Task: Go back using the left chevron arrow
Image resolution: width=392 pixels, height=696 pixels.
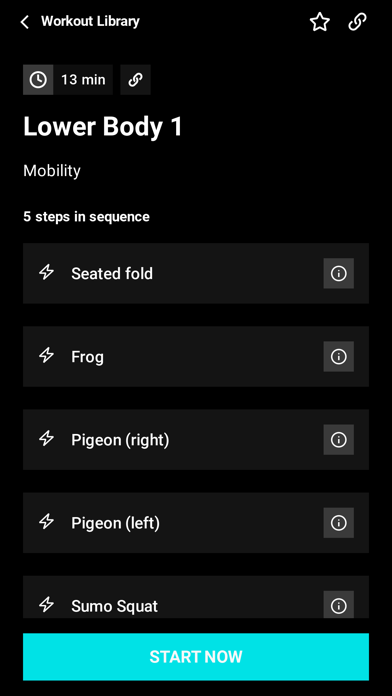Action: pos(25,22)
